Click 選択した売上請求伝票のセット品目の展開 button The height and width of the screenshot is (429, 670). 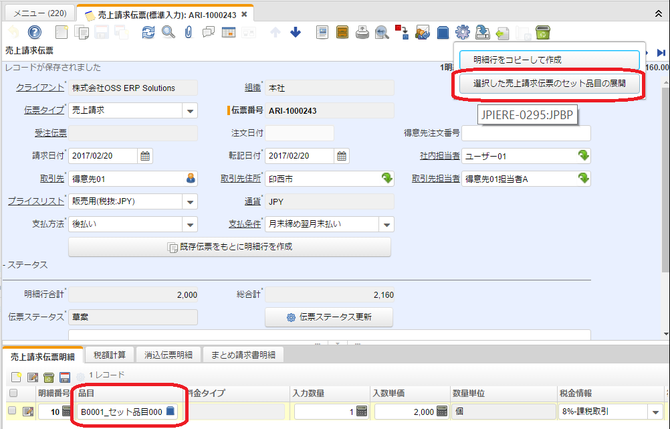550,84
